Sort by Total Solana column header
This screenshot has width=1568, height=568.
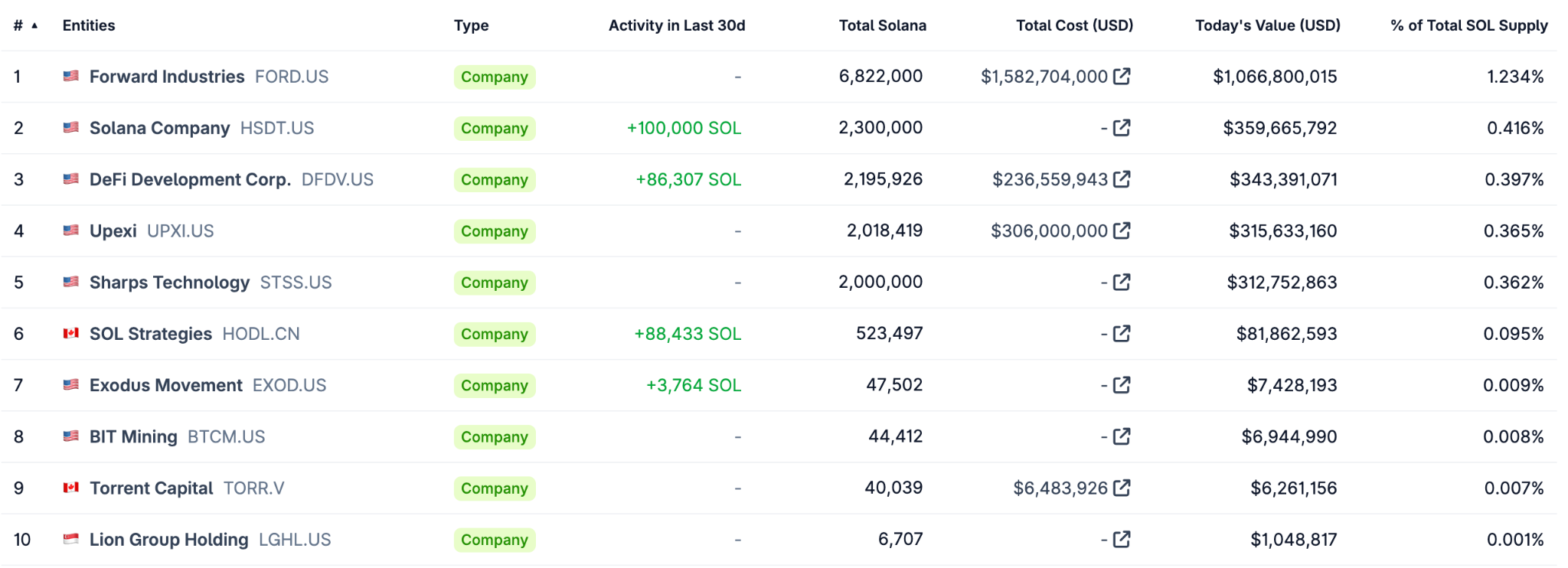[x=882, y=25]
